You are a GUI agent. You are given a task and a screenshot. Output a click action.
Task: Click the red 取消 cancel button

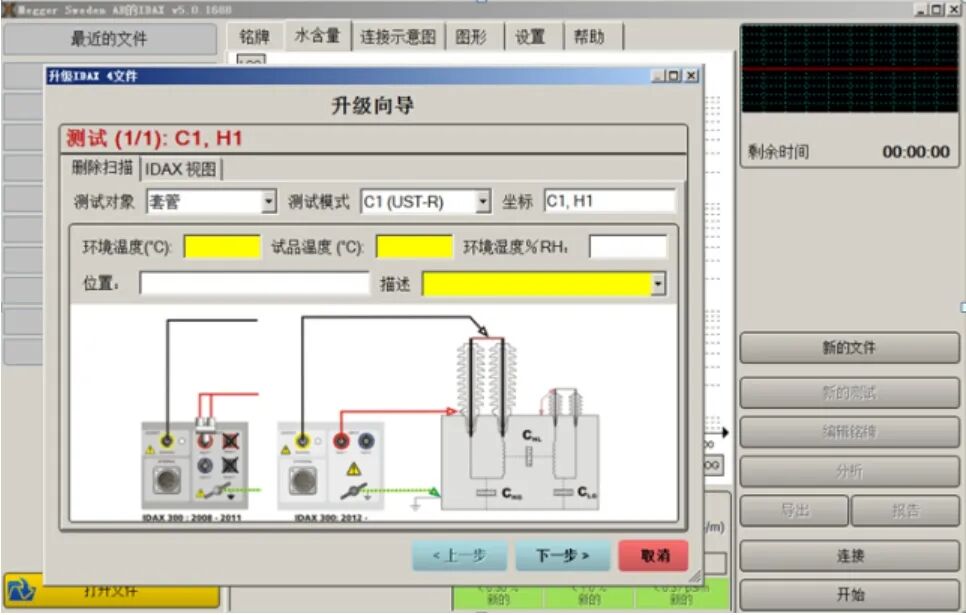tap(654, 556)
